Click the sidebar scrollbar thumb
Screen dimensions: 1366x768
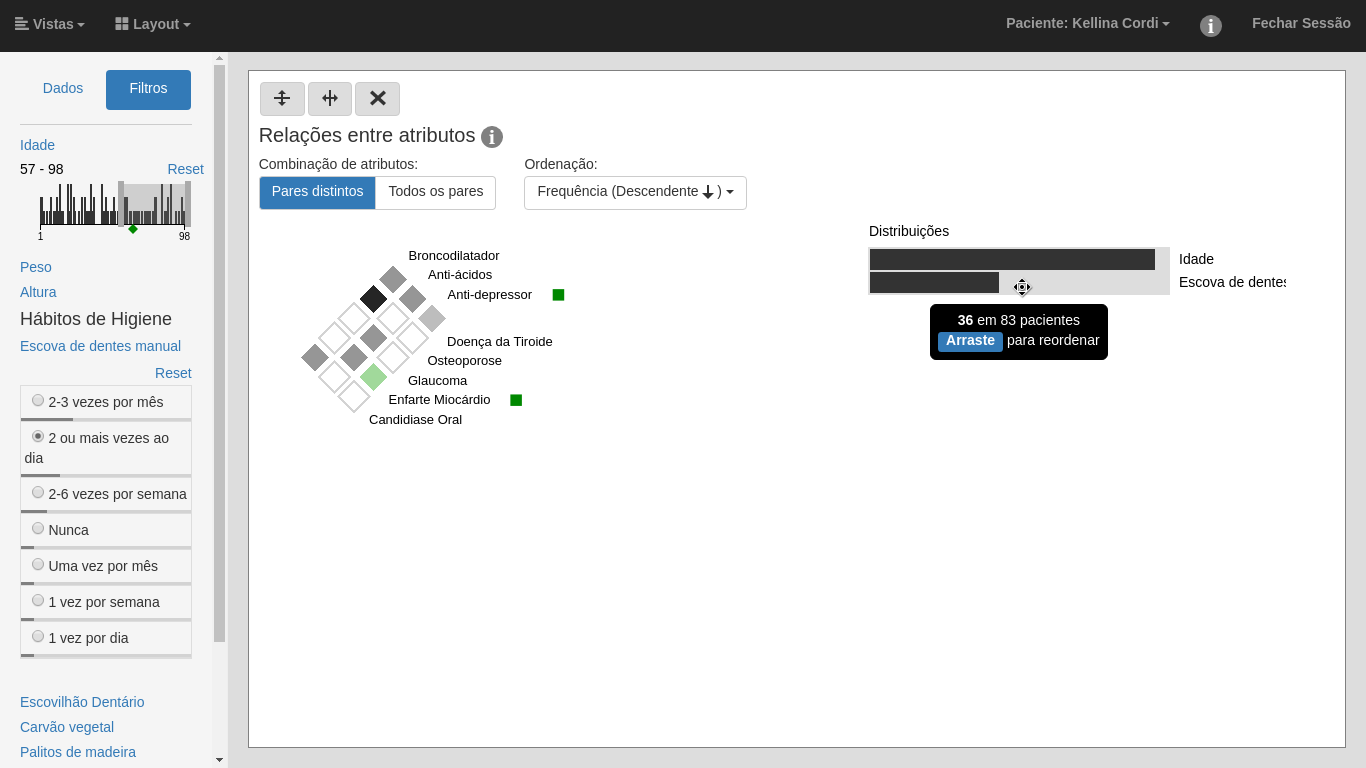pos(219,353)
